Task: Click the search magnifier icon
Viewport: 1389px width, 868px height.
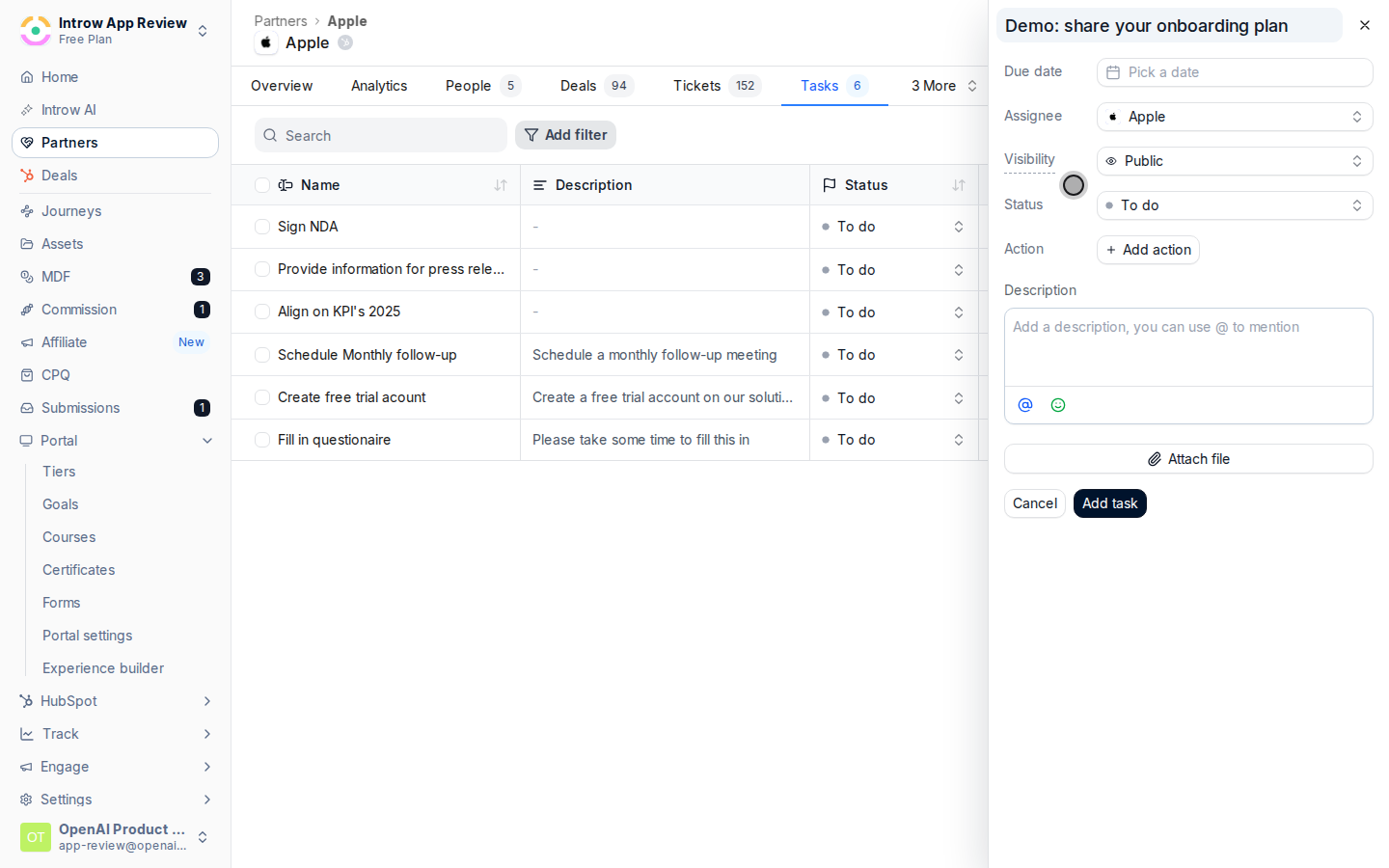Action: (x=270, y=136)
